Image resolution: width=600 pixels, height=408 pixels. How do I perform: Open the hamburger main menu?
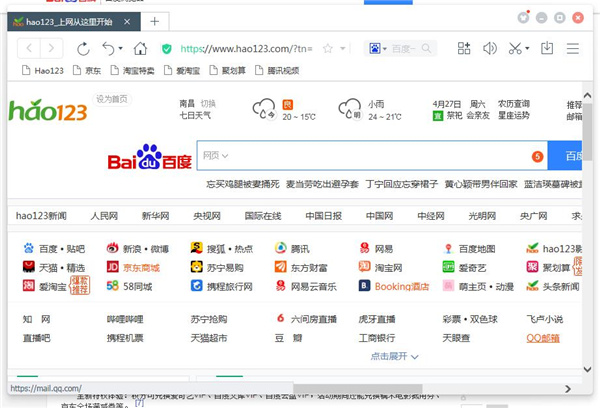click(573, 49)
